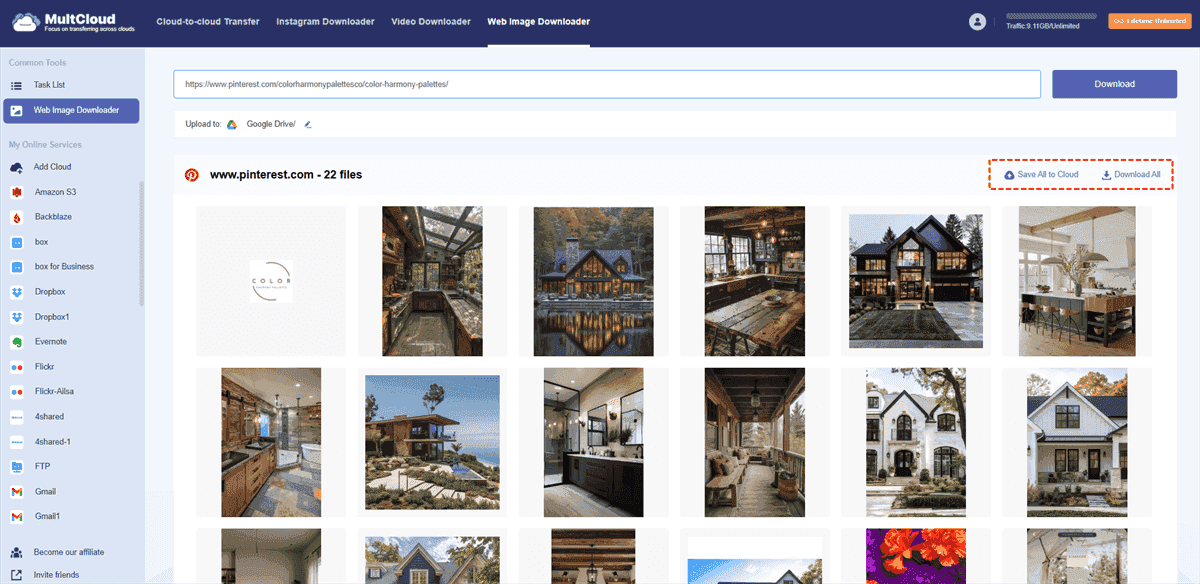
Task: Click the Flickr icon
Action: (17, 367)
